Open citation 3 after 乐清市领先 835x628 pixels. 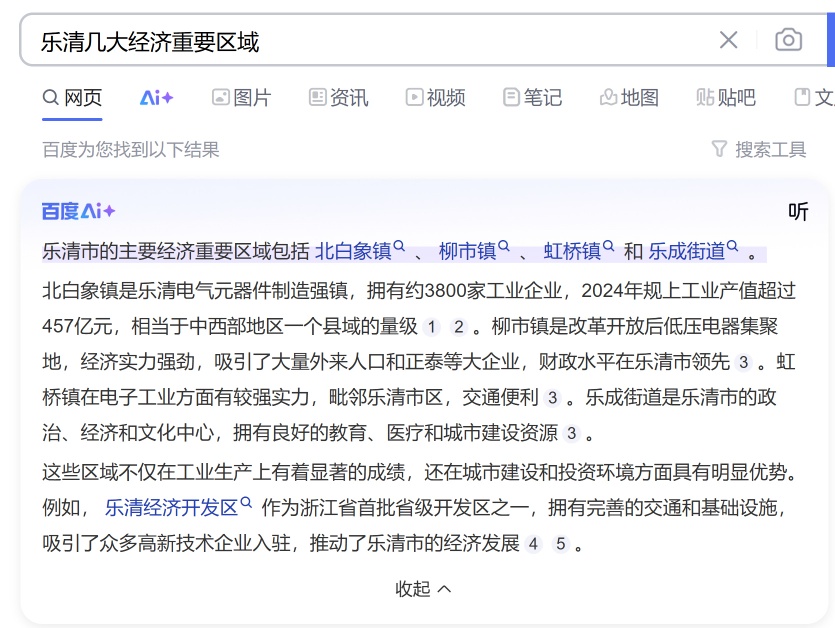point(743,363)
